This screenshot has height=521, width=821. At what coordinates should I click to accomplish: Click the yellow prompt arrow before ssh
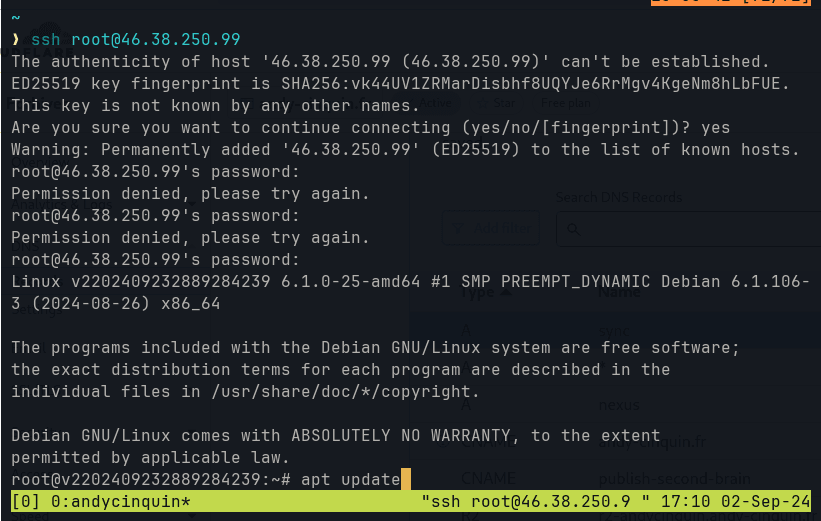(x=16, y=40)
